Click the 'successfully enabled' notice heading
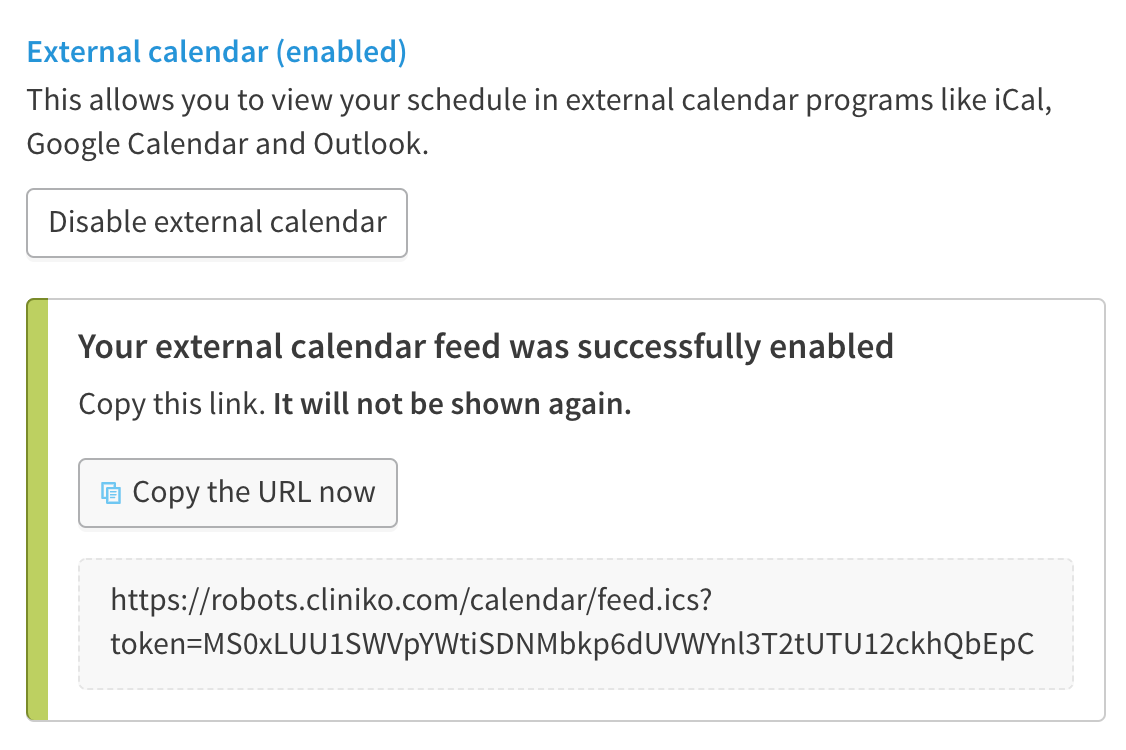 click(486, 346)
